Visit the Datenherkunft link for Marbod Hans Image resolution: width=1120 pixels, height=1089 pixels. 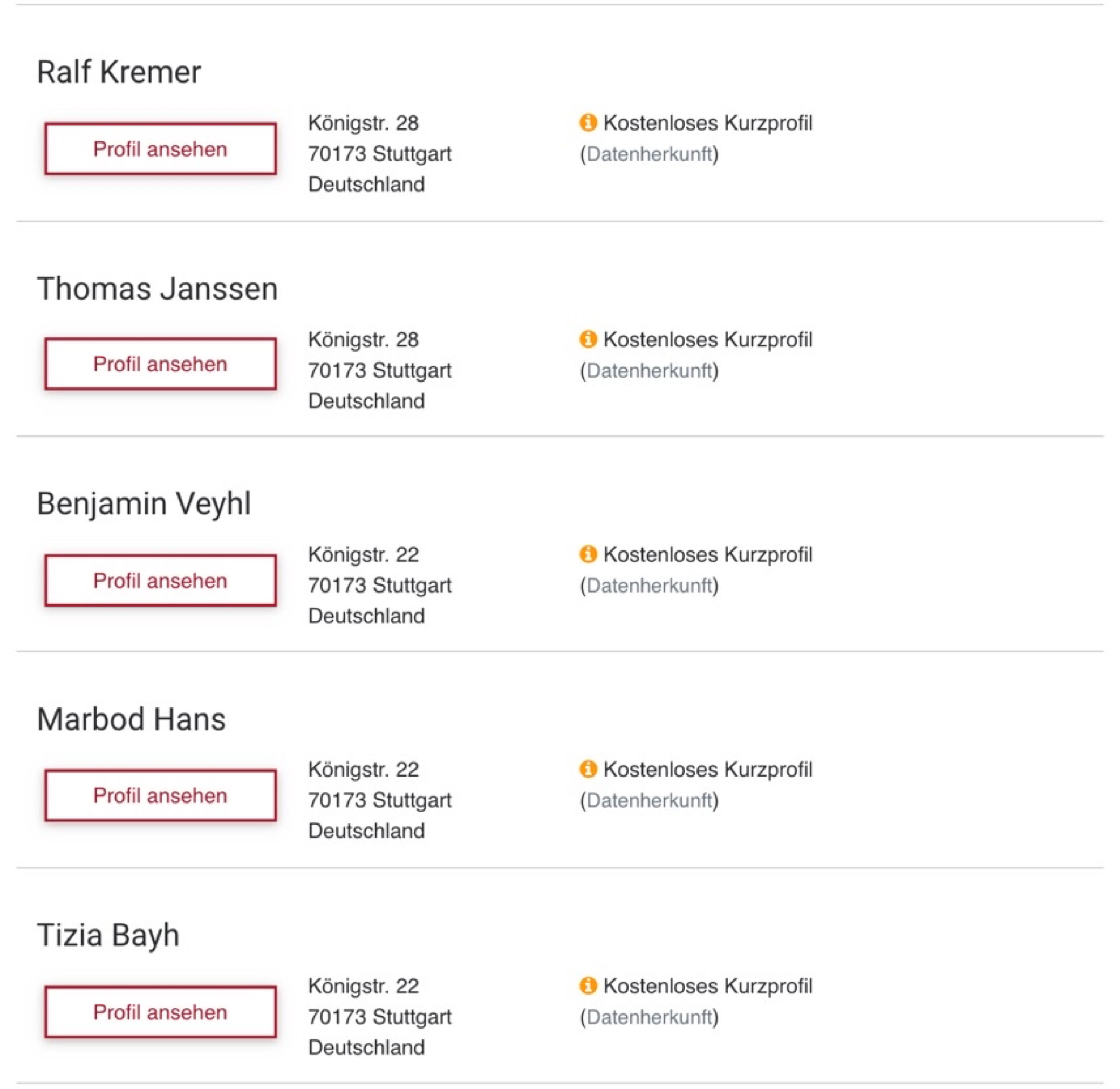650,801
